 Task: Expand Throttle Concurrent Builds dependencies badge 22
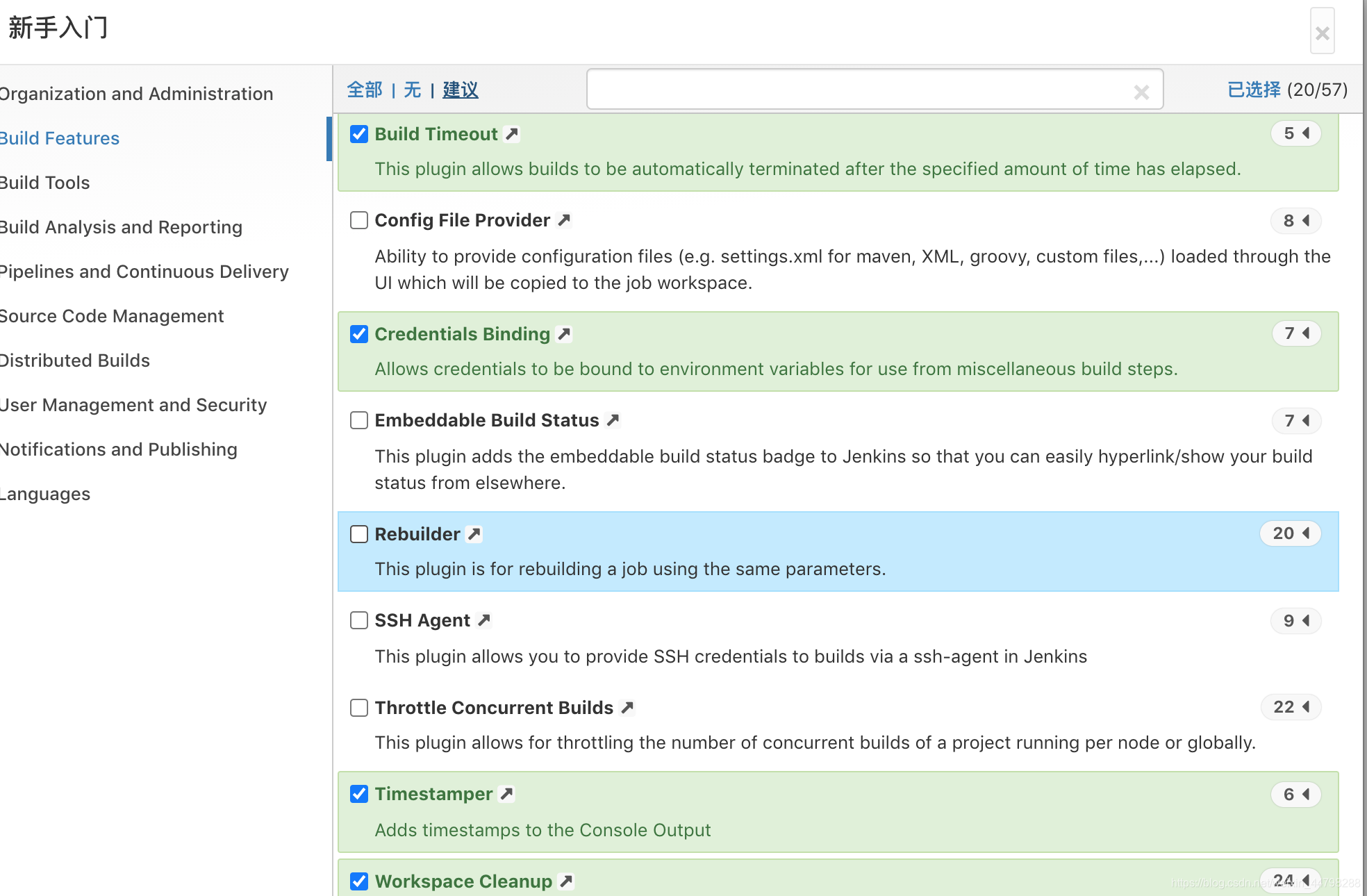[x=1291, y=707]
